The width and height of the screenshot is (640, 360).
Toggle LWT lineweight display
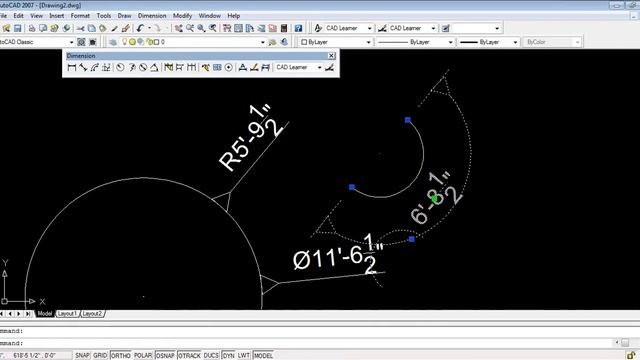click(244, 356)
